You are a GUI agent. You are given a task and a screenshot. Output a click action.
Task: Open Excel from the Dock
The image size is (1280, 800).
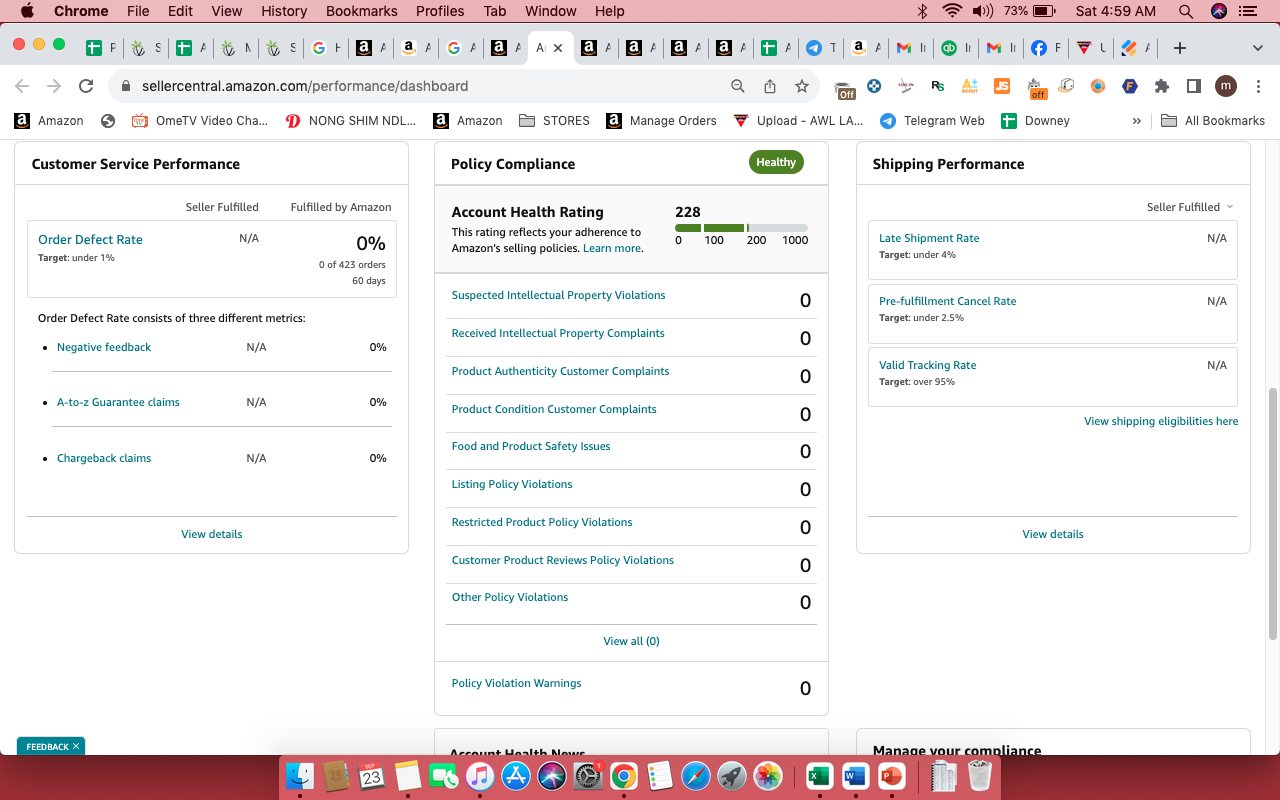tap(819, 776)
